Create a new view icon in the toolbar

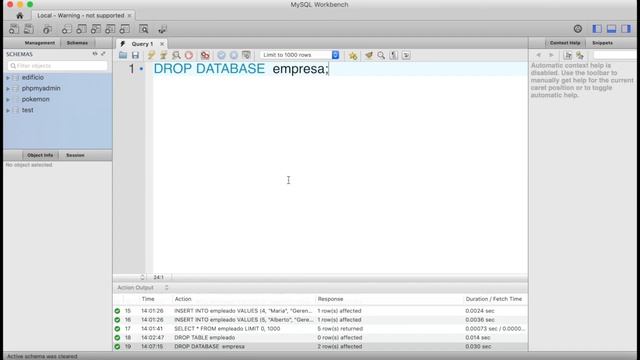point(96,29)
